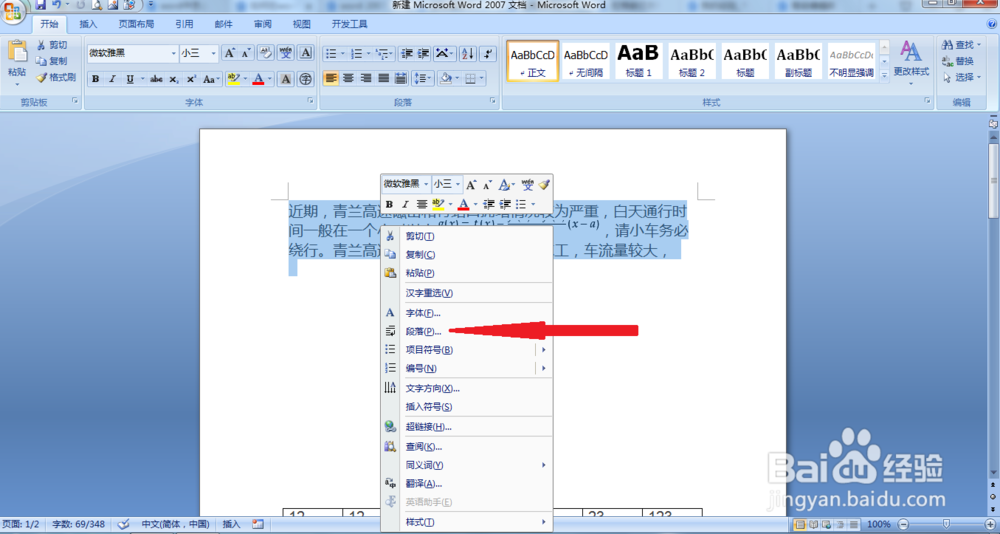This screenshot has height=534, width=1000.
Task: Expand the styles gallery More arrow
Action: click(x=885, y=75)
